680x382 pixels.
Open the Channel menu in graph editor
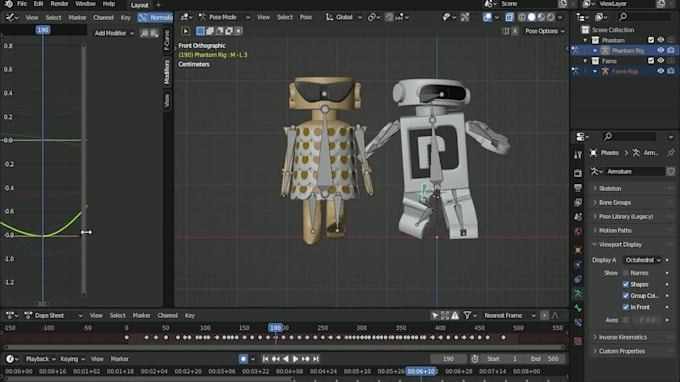pos(103,18)
